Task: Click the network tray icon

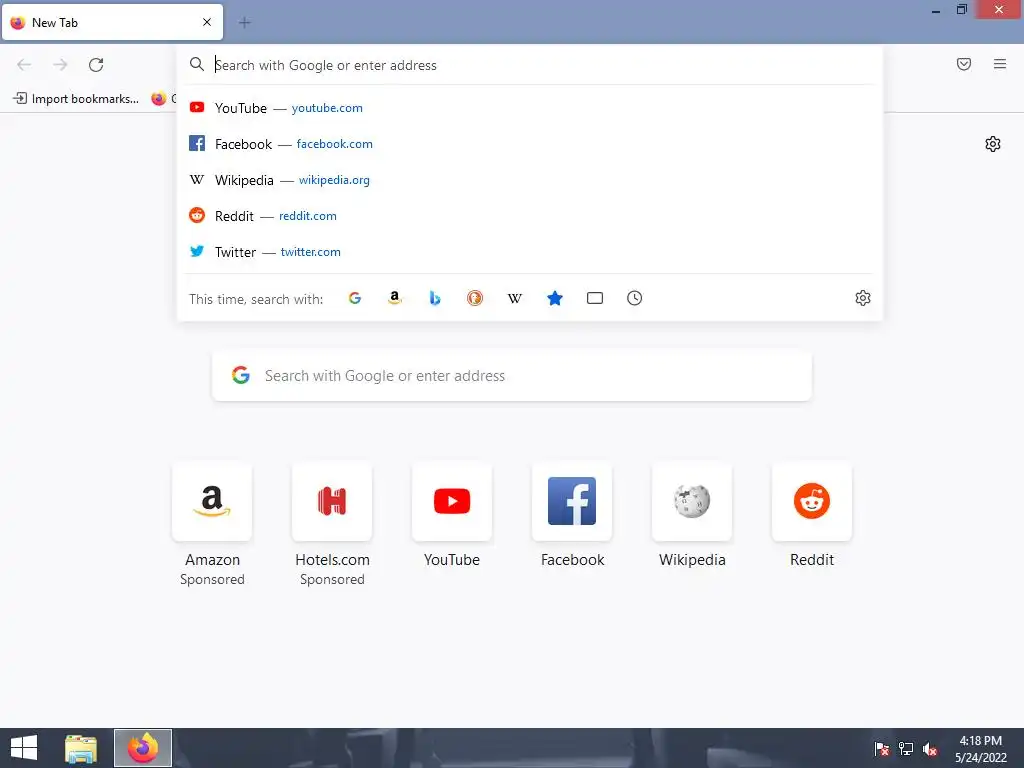Action: 906,749
